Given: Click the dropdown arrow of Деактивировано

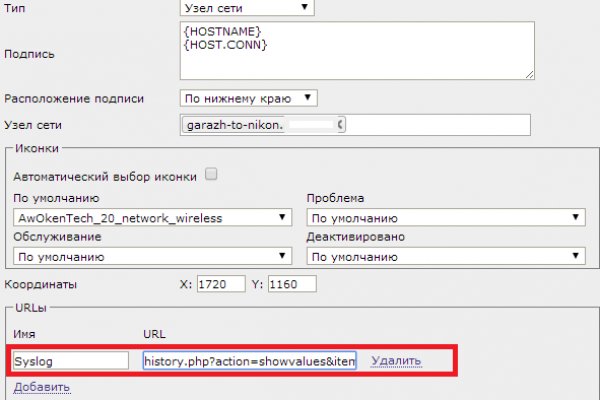Looking at the screenshot, I should click(576, 256).
